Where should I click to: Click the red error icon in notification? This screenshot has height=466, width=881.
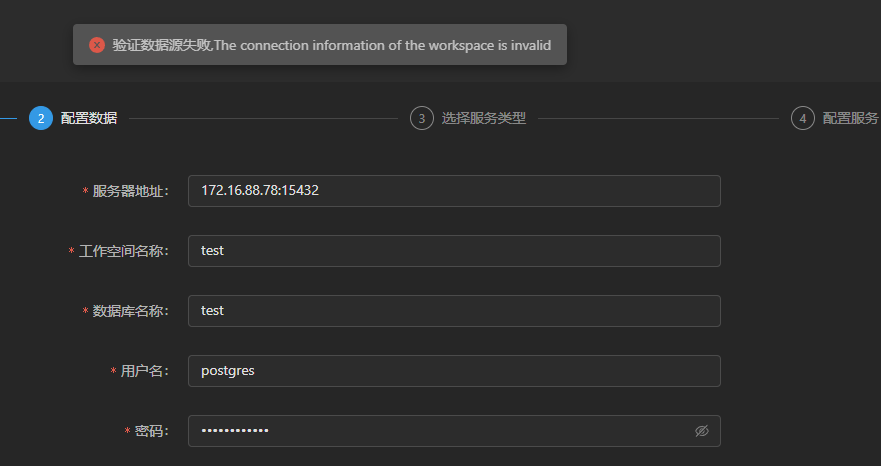coord(97,45)
